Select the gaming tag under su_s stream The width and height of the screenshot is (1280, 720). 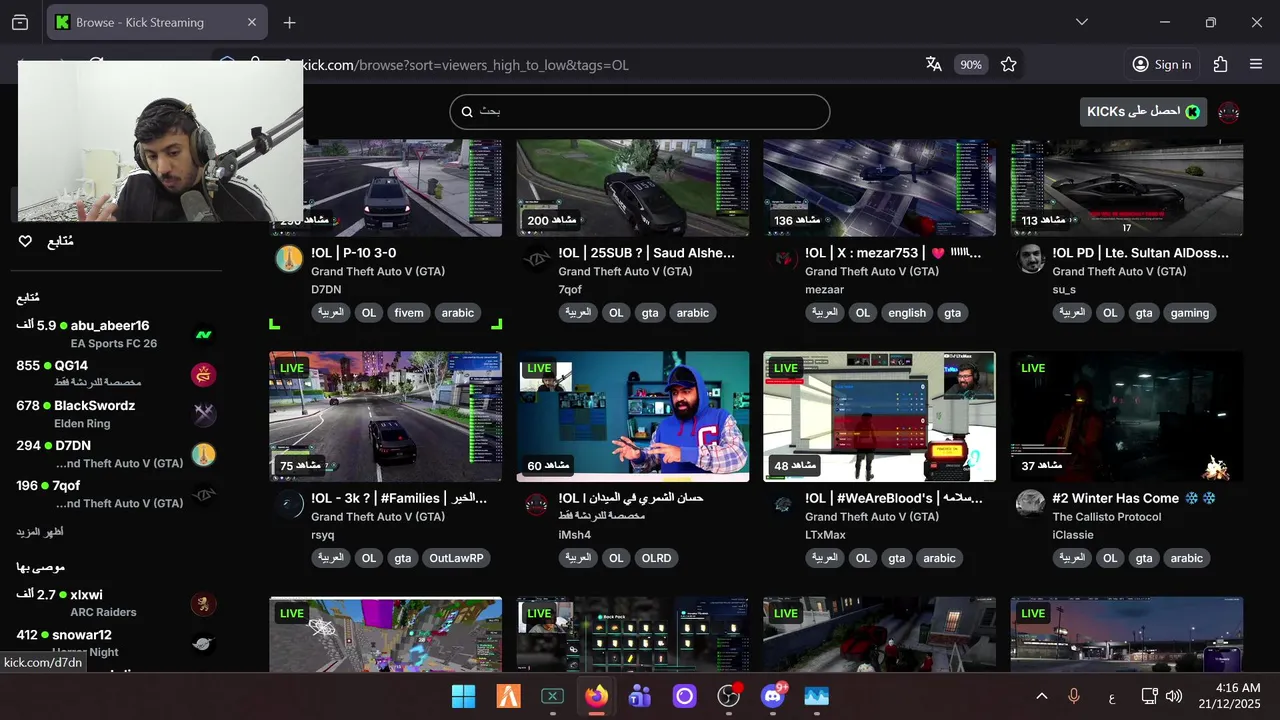pyautogui.click(x=1190, y=313)
